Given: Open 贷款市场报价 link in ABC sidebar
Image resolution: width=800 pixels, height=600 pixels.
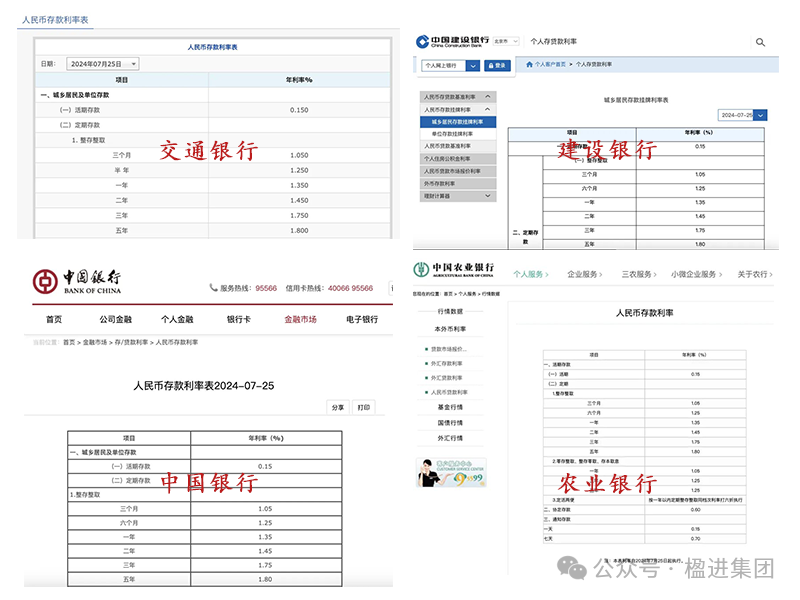Looking at the screenshot, I should (x=448, y=349).
